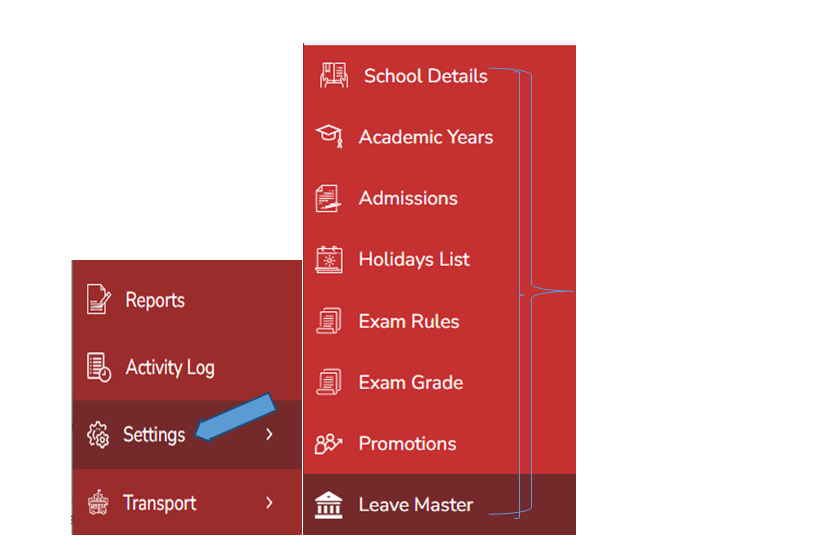Open the Reports menu item
Screen dimensions: 829x547
click(x=187, y=300)
